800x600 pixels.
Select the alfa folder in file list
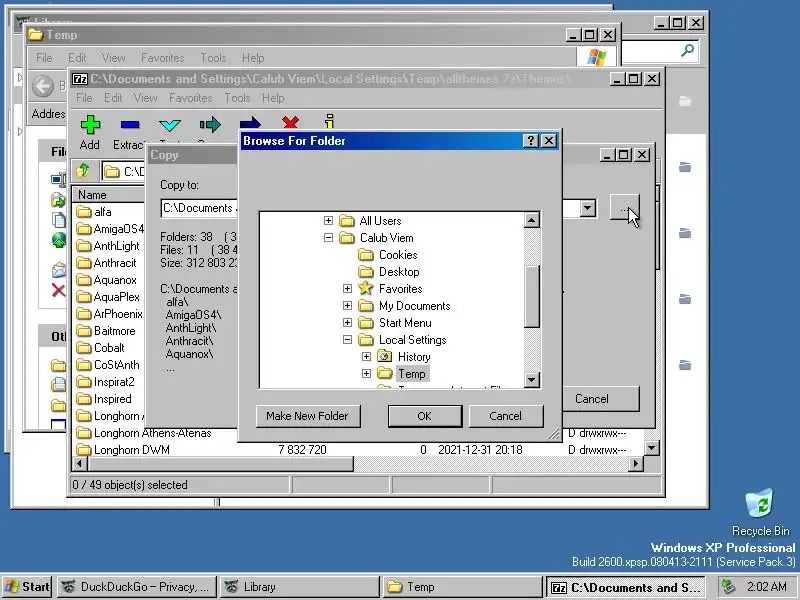coord(94,212)
